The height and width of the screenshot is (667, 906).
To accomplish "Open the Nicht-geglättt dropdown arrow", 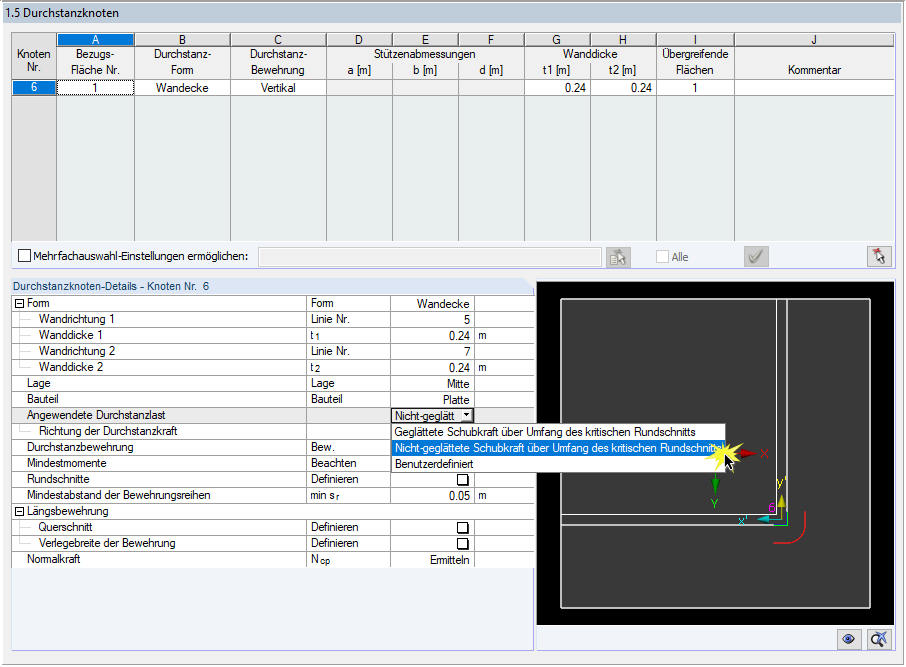I will point(466,416).
